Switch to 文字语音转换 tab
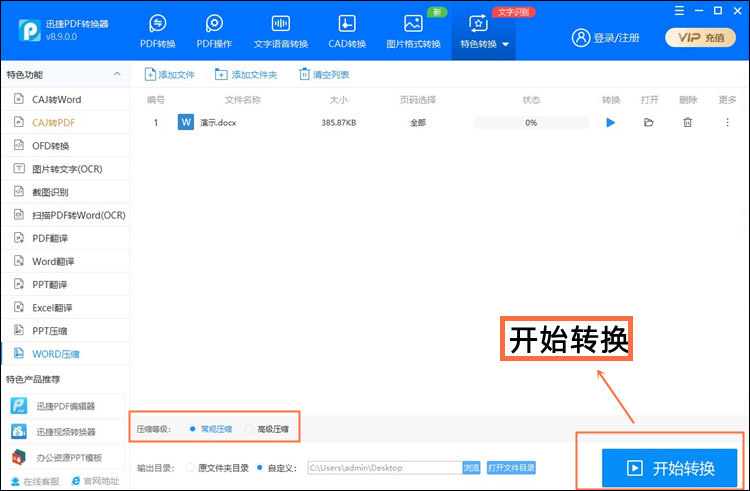This screenshot has width=750, height=491. coord(281,32)
